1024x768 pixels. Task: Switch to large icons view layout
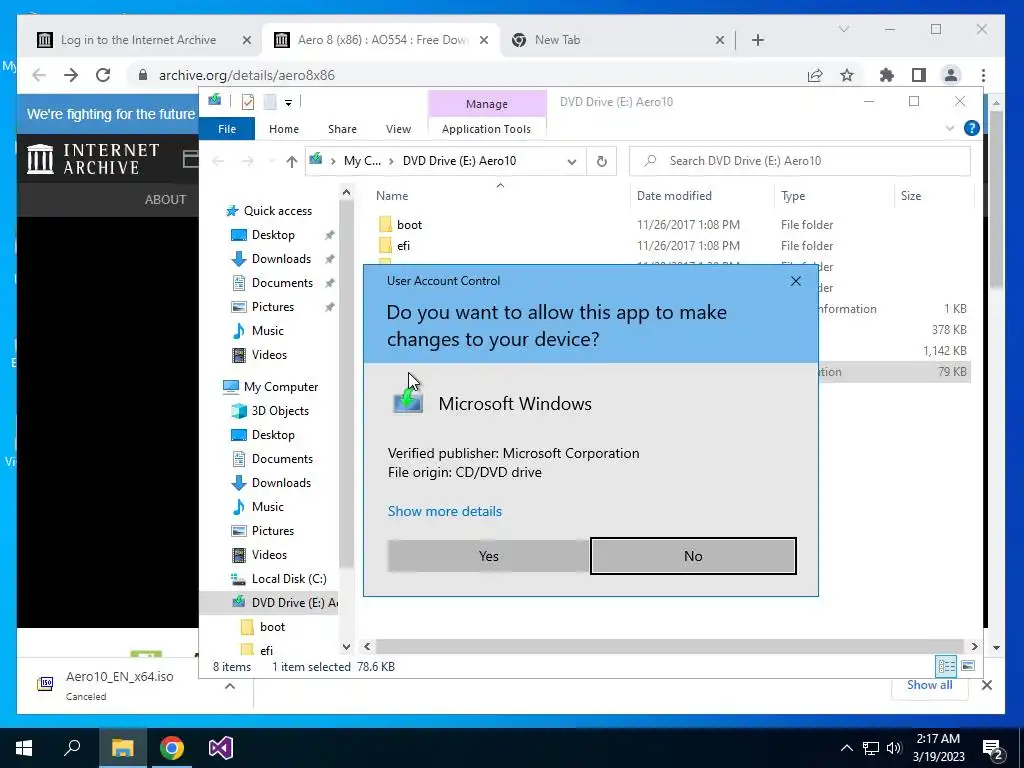pos(968,665)
